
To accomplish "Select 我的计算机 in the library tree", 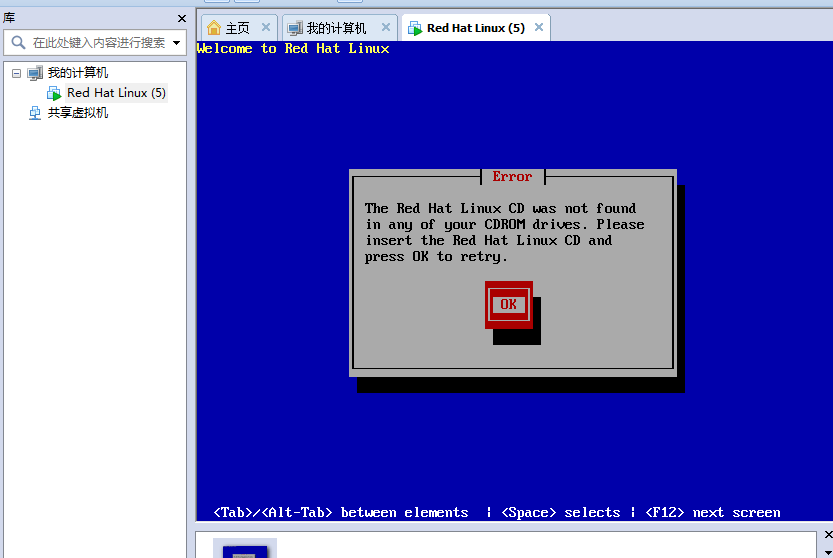I will [78, 73].
